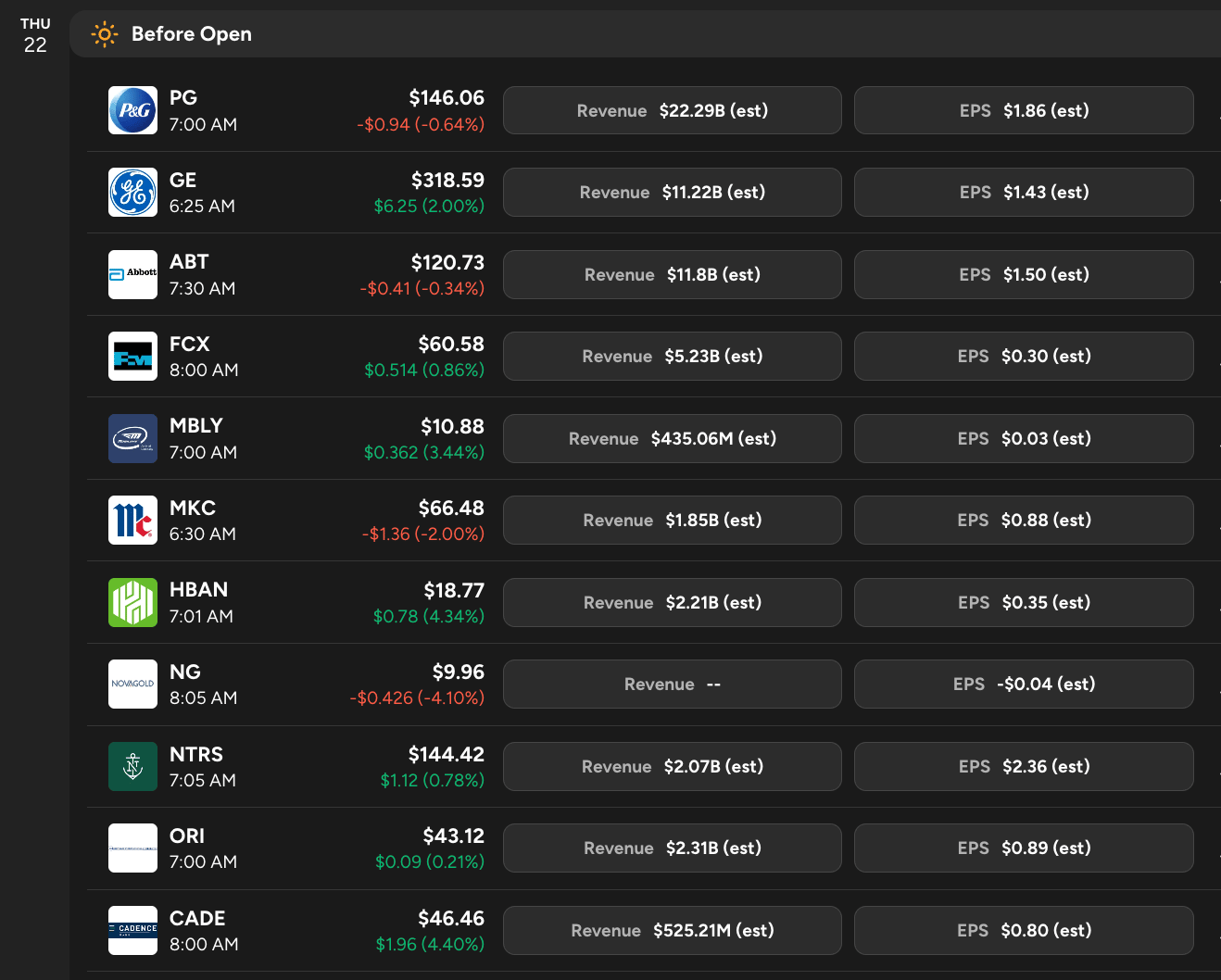The width and height of the screenshot is (1221, 980).
Task: Click the FCX ticker symbol
Action: point(190,344)
